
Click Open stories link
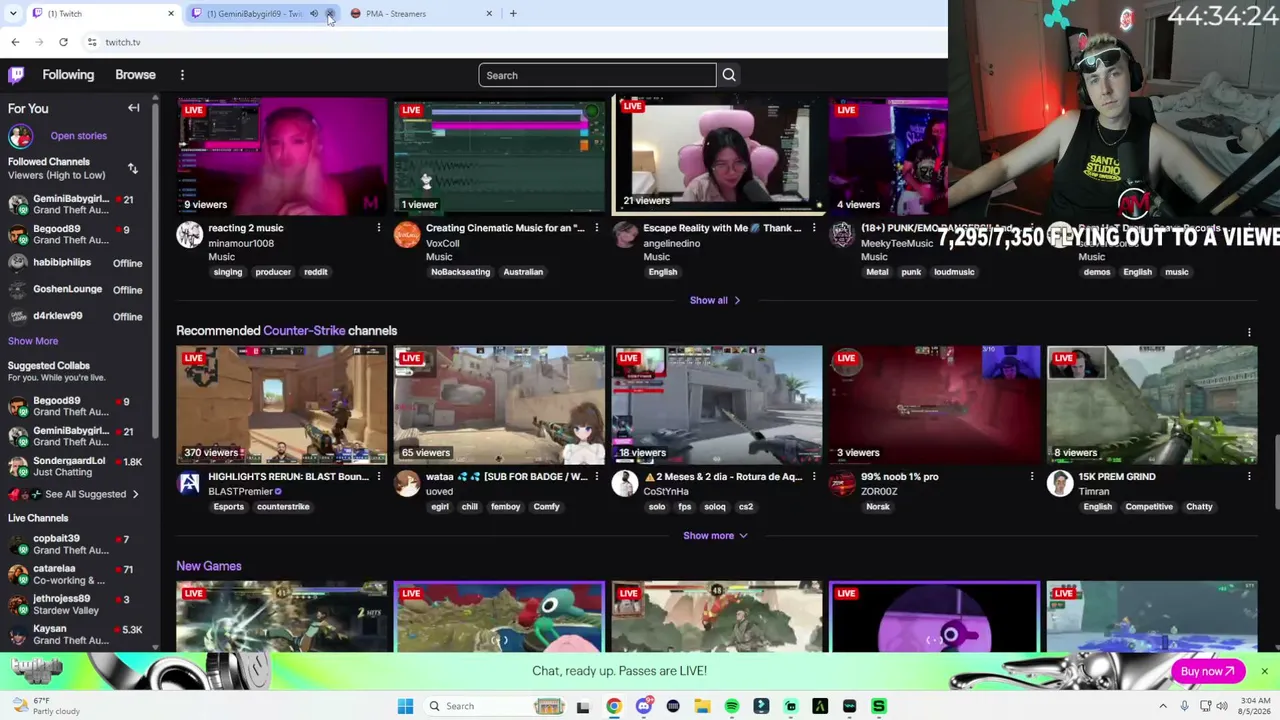[x=79, y=136]
